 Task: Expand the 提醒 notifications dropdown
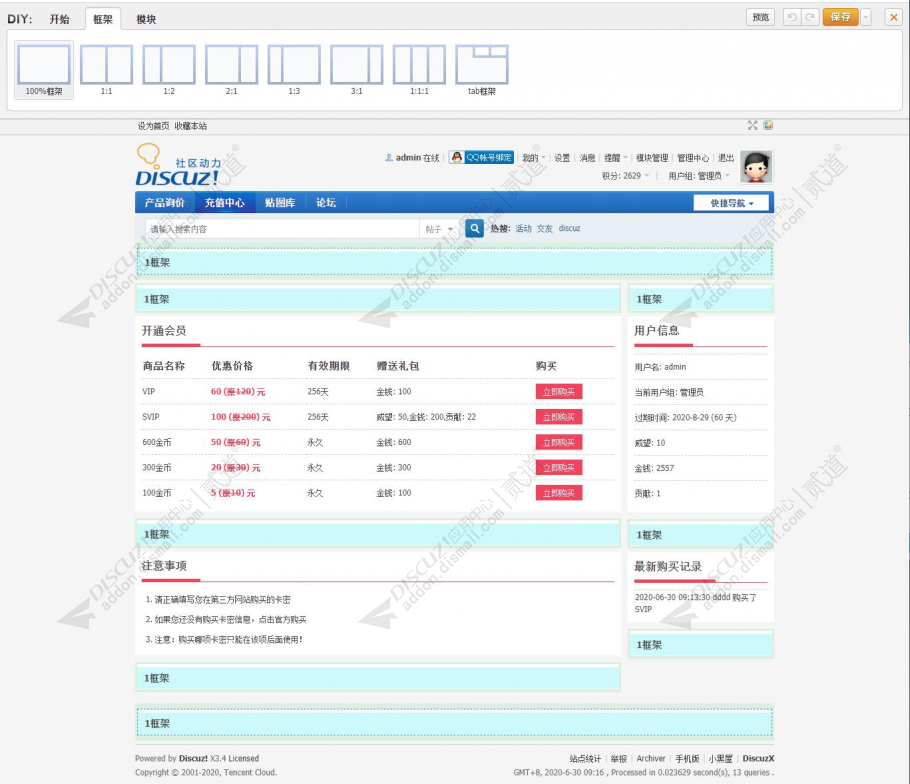[616, 157]
